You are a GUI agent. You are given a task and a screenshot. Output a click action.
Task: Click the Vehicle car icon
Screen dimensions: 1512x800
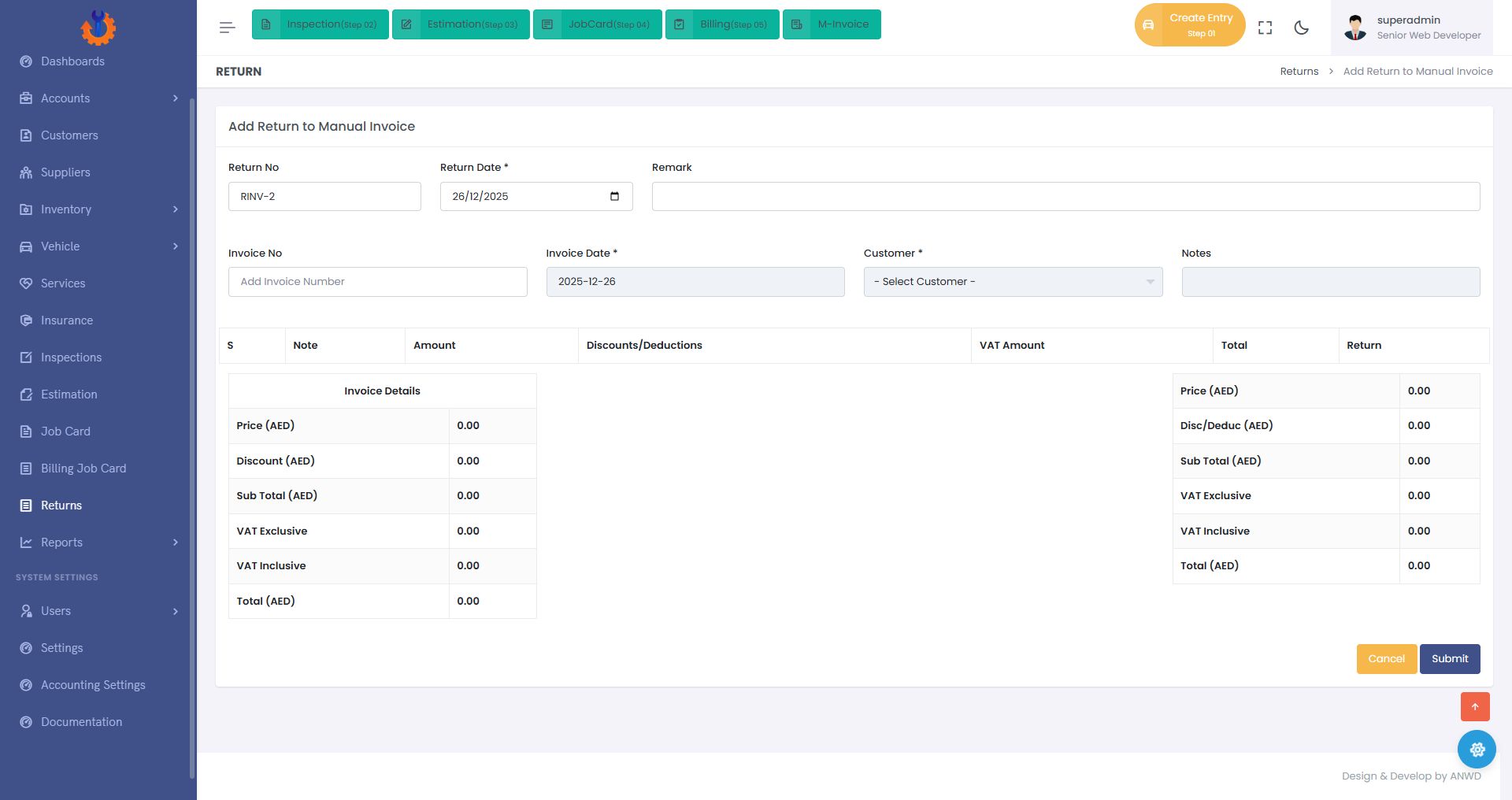coord(26,246)
